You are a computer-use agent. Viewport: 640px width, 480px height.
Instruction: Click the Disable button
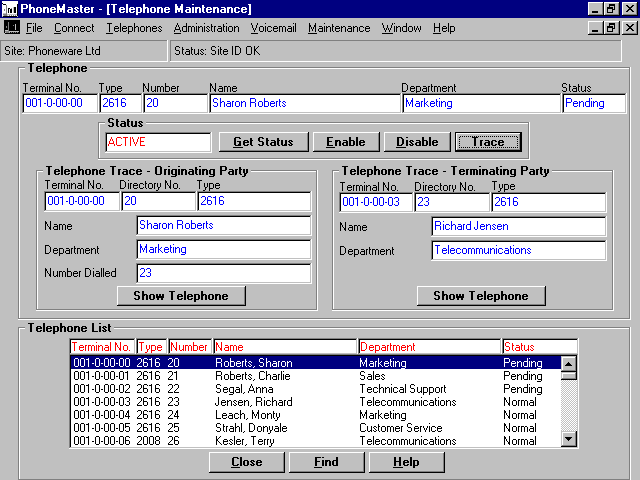pos(417,142)
